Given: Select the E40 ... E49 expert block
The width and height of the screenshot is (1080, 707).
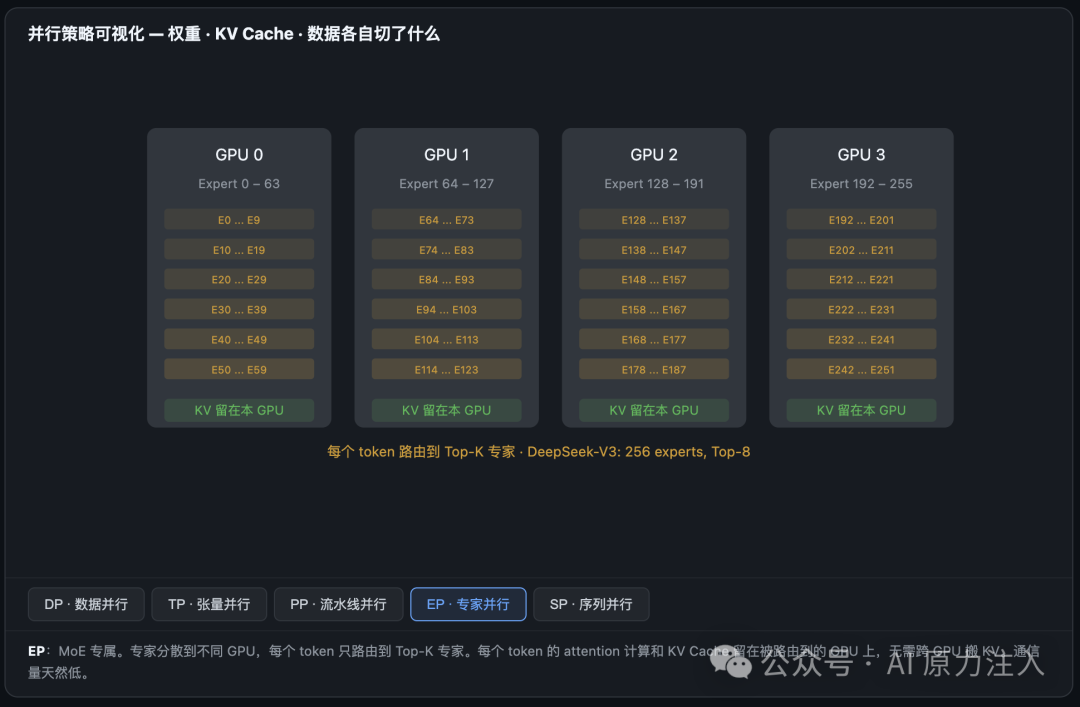Looking at the screenshot, I should [x=239, y=339].
